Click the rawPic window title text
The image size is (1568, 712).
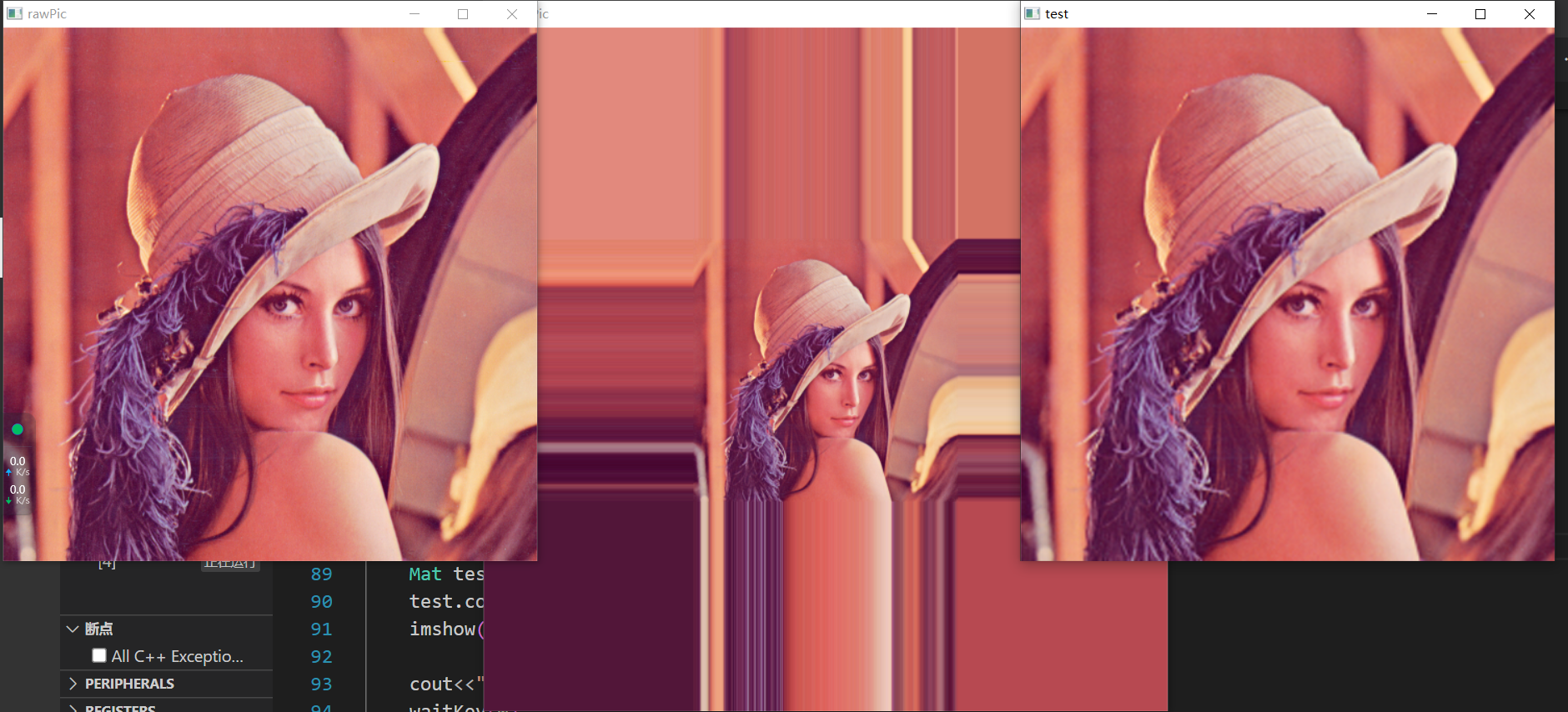click(47, 14)
